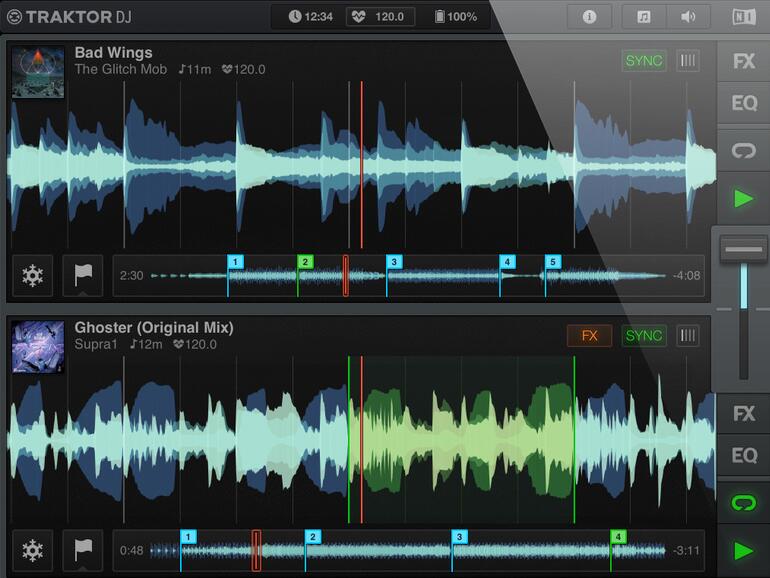Click the crossfader handle

coord(743,249)
